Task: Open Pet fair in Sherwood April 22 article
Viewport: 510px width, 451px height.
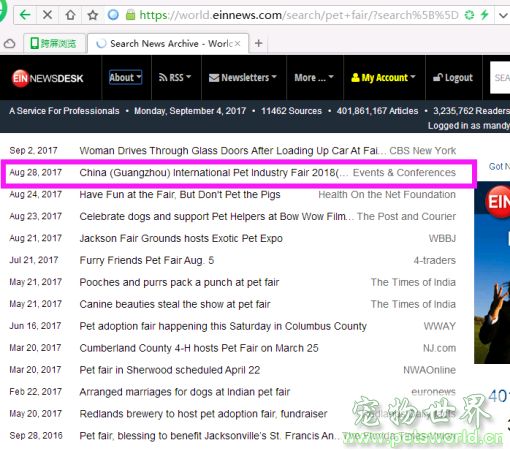Action: pos(170,370)
